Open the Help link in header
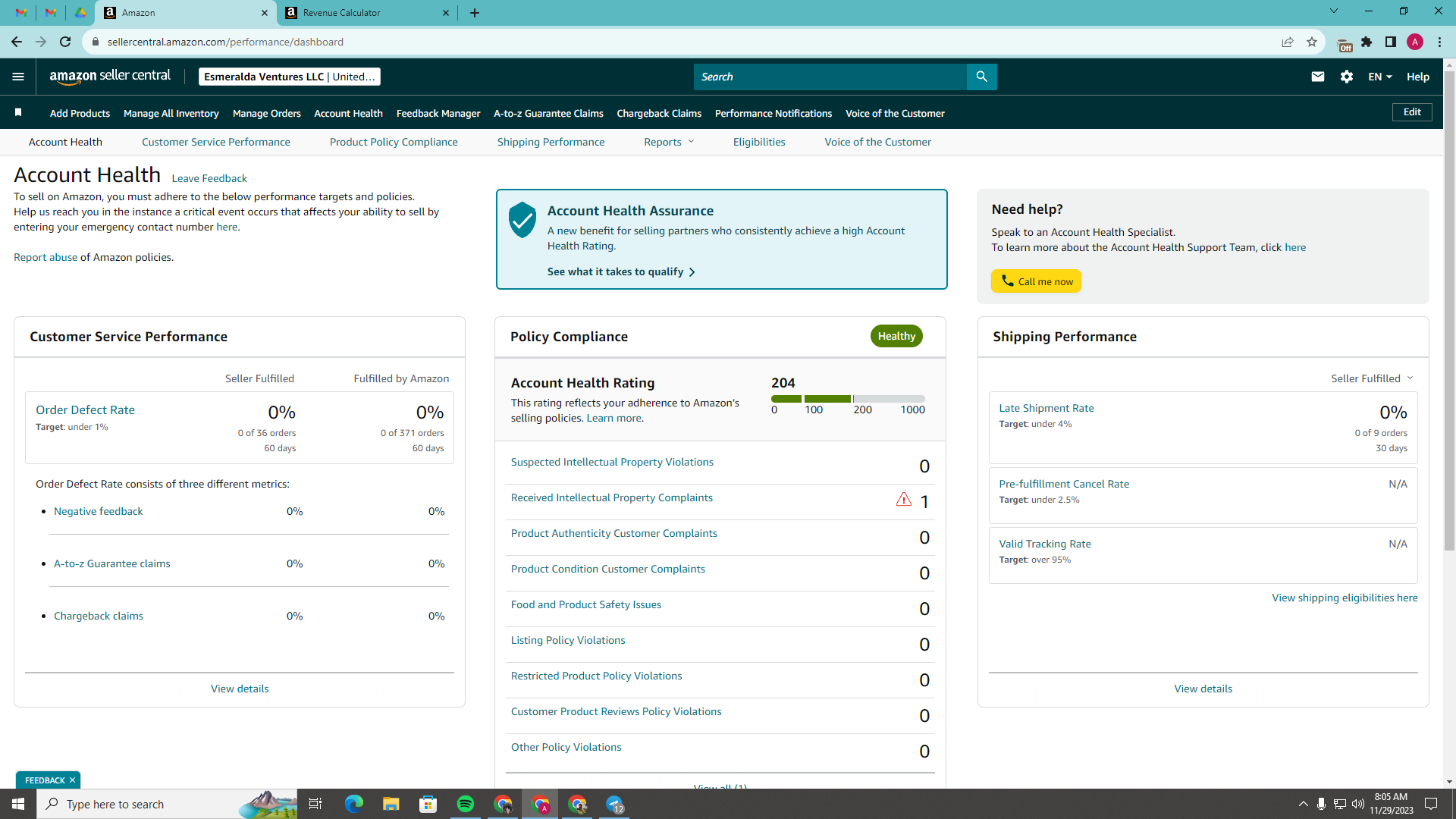The image size is (1456, 819). [1418, 77]
